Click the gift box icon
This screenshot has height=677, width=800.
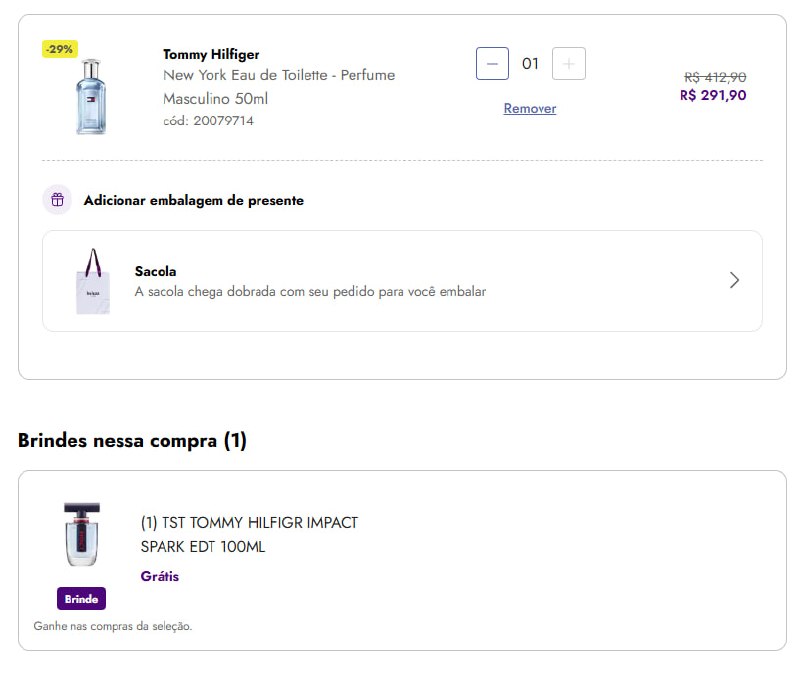click(x=58, y=199)
